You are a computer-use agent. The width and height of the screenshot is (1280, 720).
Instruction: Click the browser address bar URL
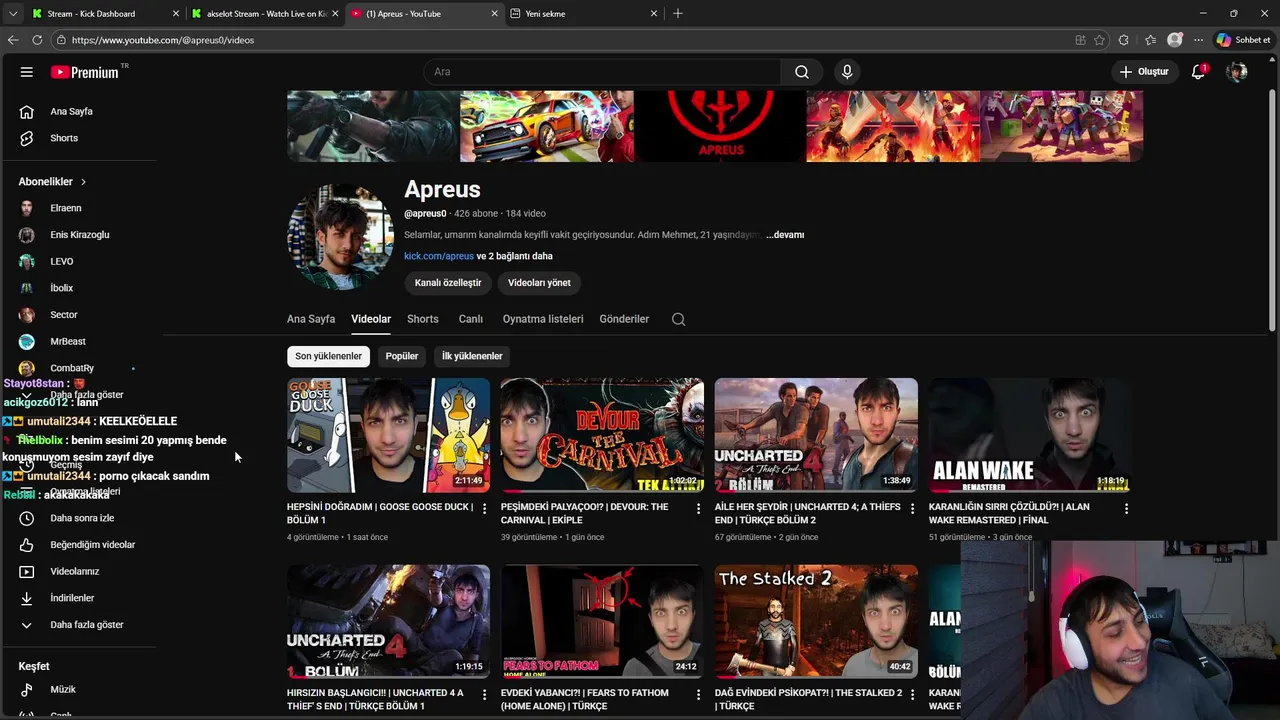tap(163, 40)
